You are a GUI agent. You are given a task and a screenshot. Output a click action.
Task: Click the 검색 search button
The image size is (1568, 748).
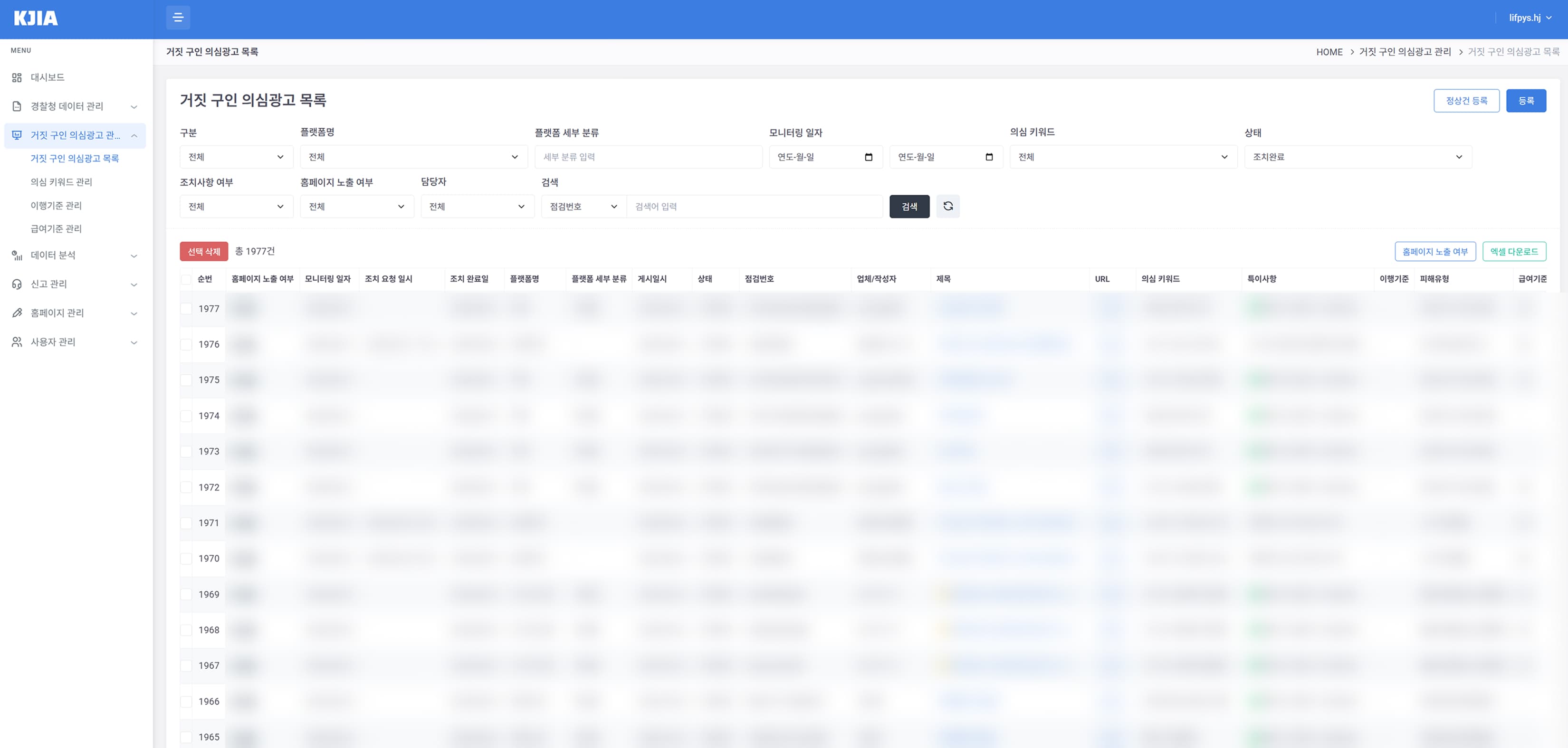coord(909,206)
